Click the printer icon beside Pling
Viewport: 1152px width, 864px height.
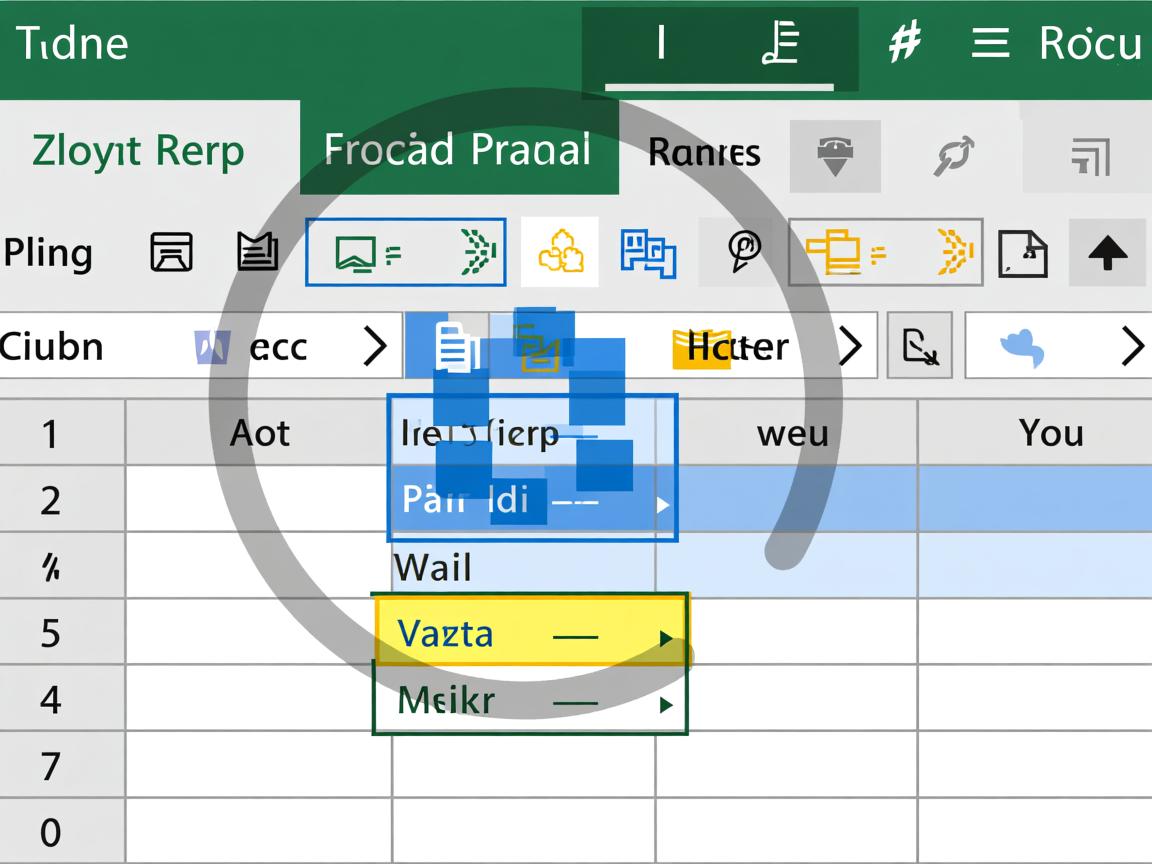click(x=171, y=253)
